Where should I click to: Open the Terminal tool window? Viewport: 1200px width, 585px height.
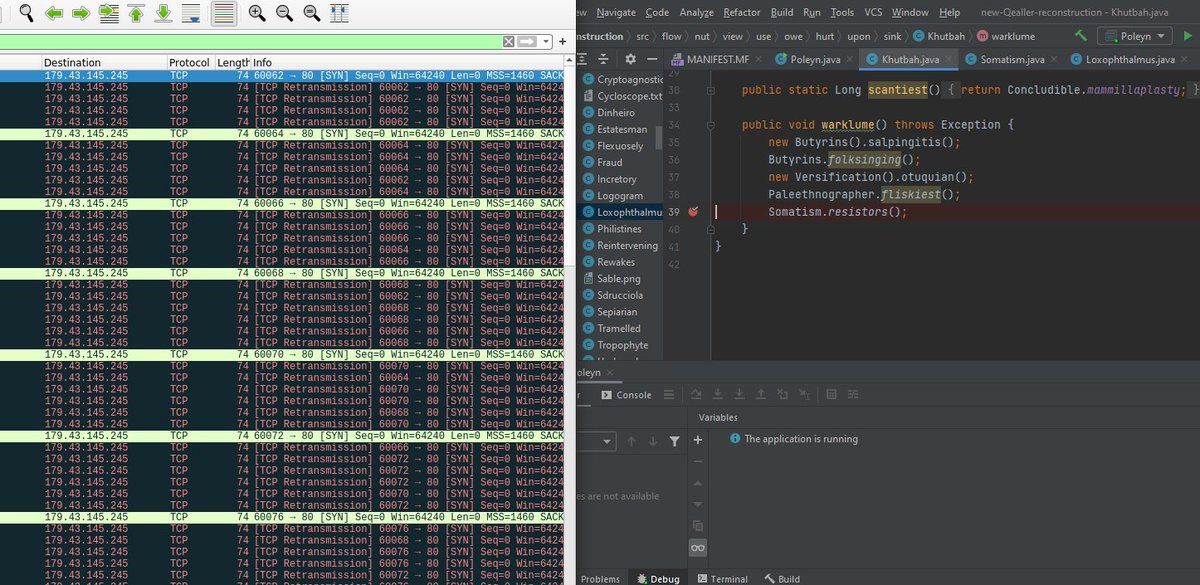[x=722, y=579]
